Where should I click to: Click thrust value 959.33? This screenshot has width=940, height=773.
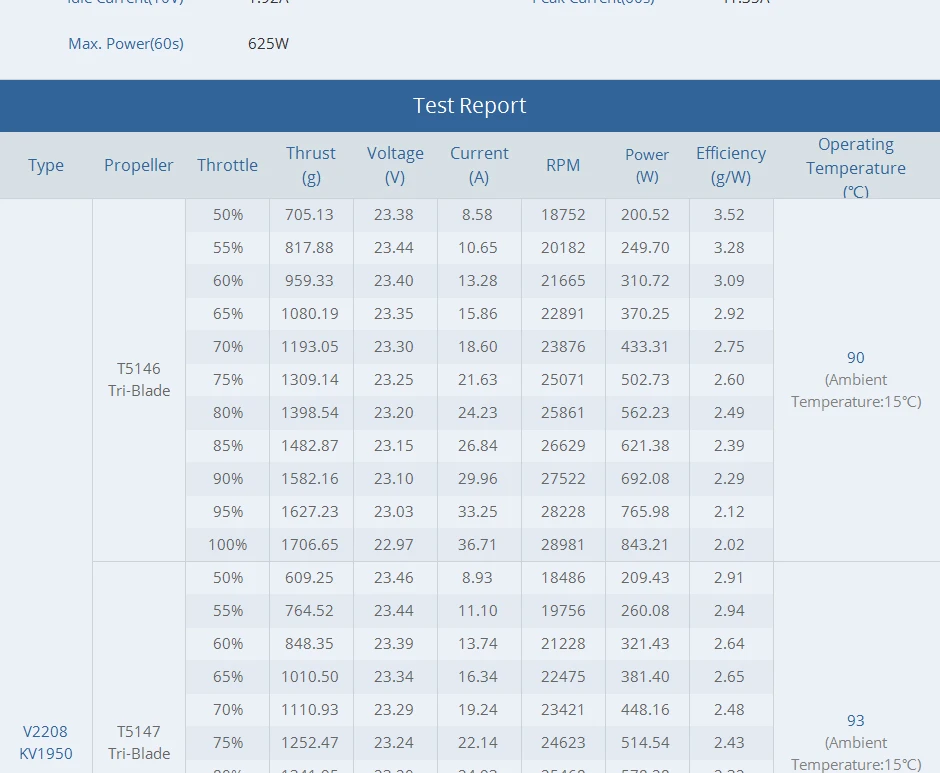[309, 281]
